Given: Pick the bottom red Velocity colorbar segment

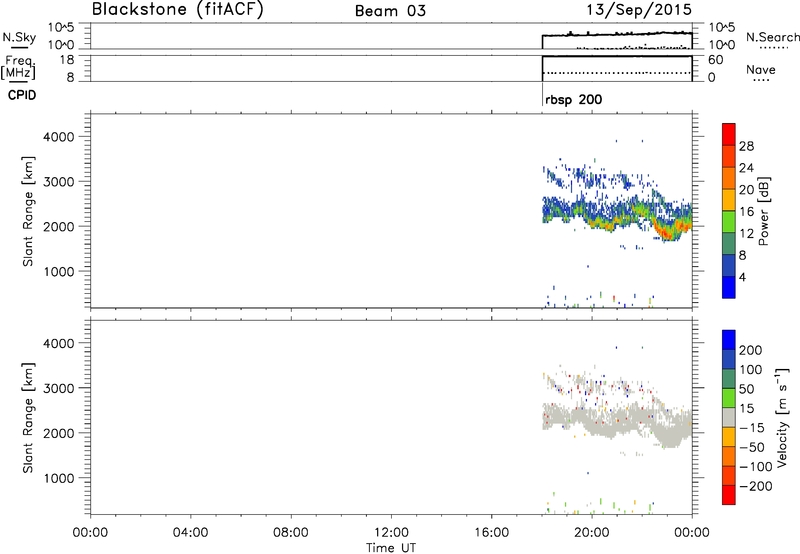Looking at the screenshot, I should coord(729,495).
